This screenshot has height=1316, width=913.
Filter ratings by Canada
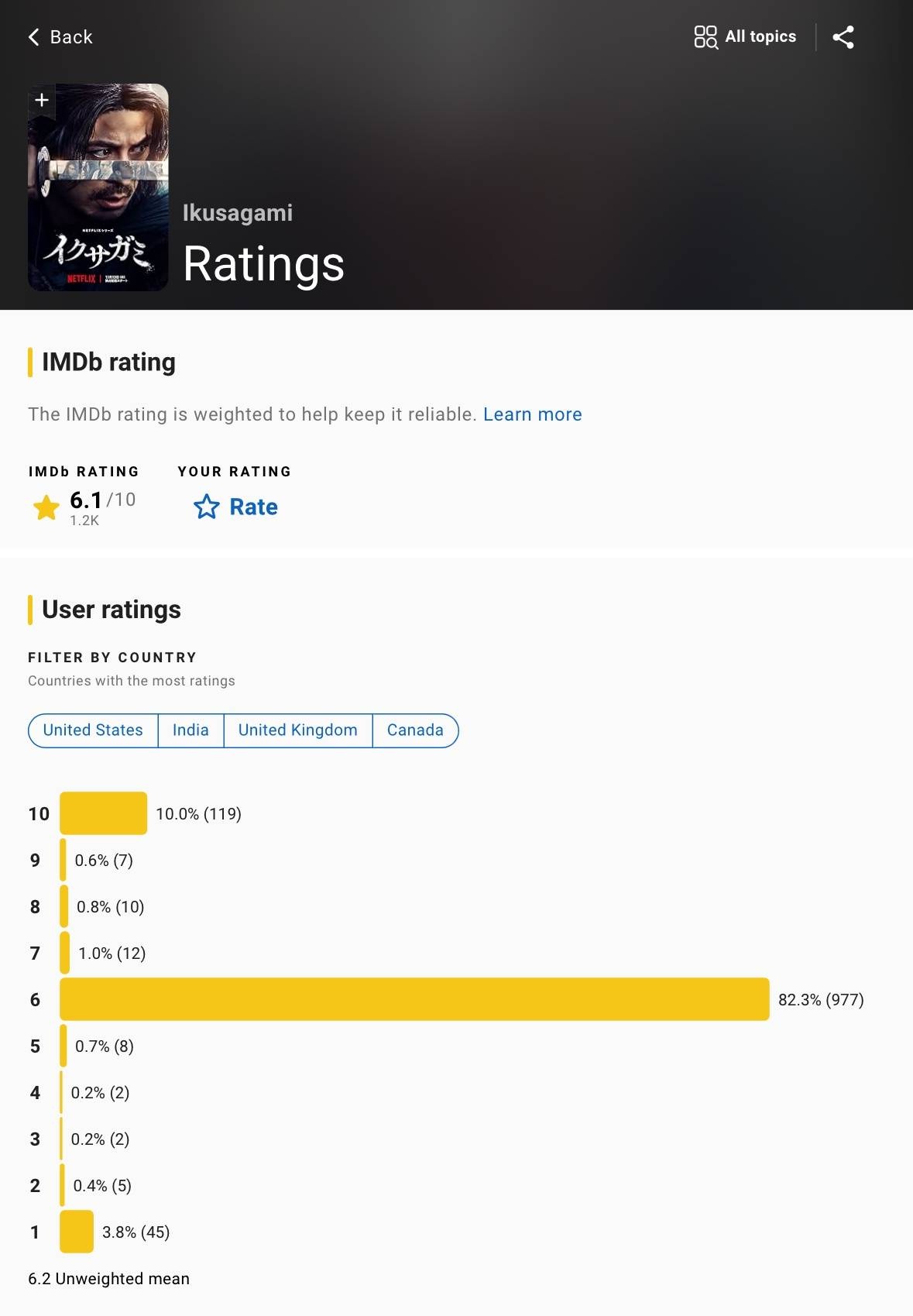tap(415, 730)
